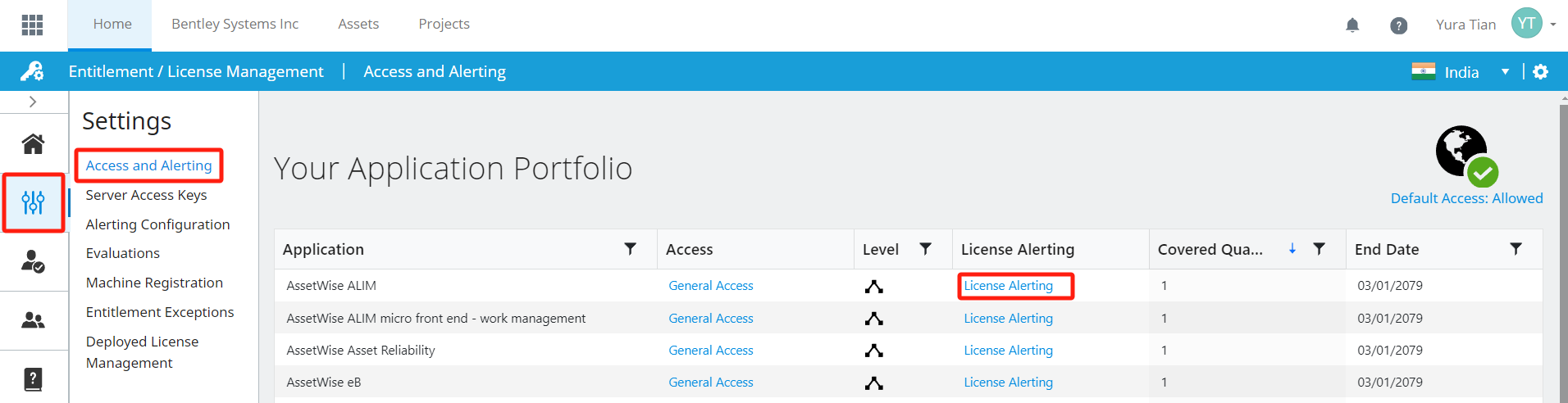The image size is (1568, 403).
Task: Open the app launcher grid icon
Action: pos(32,25)
